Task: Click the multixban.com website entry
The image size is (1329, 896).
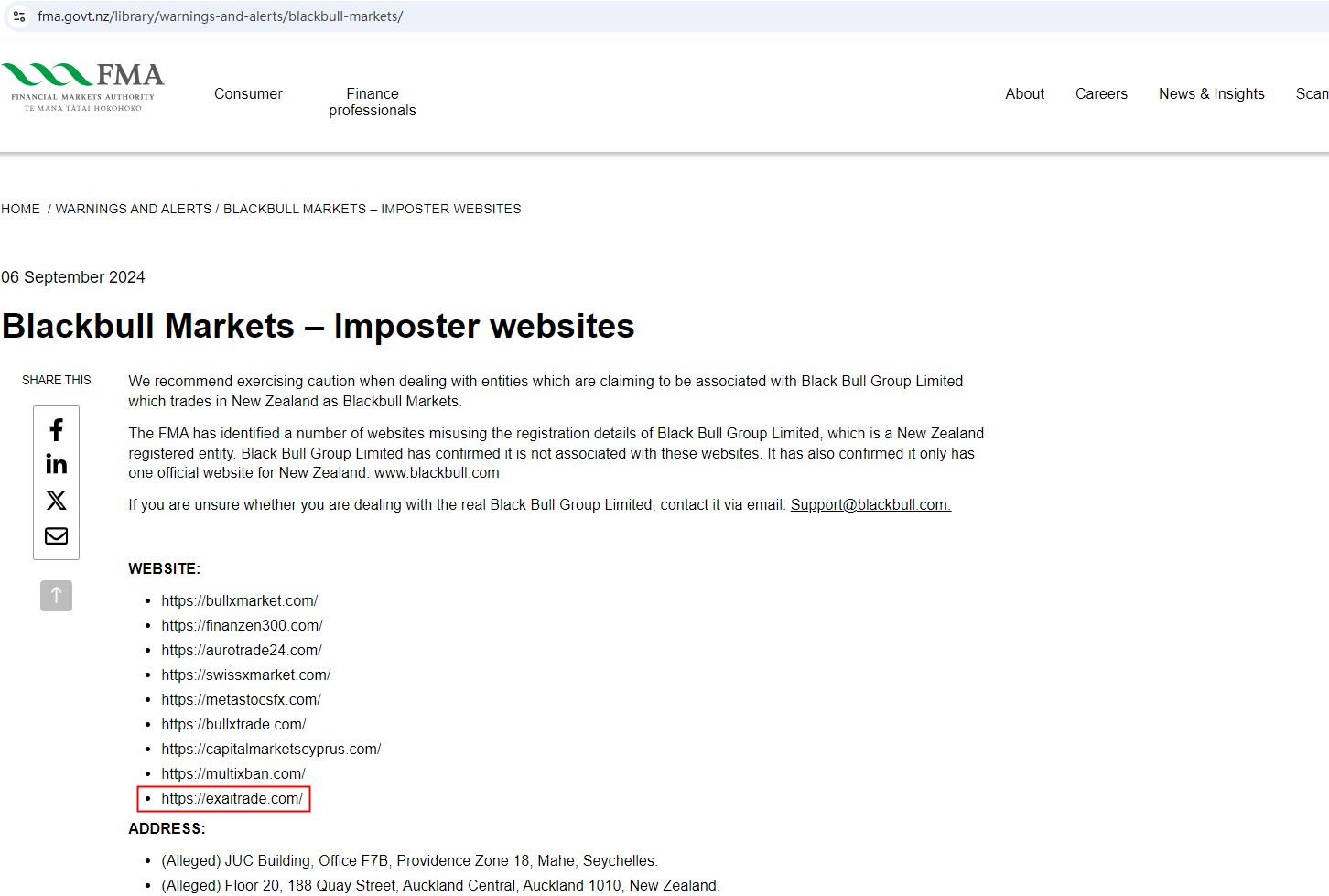Action: point(233,773)
